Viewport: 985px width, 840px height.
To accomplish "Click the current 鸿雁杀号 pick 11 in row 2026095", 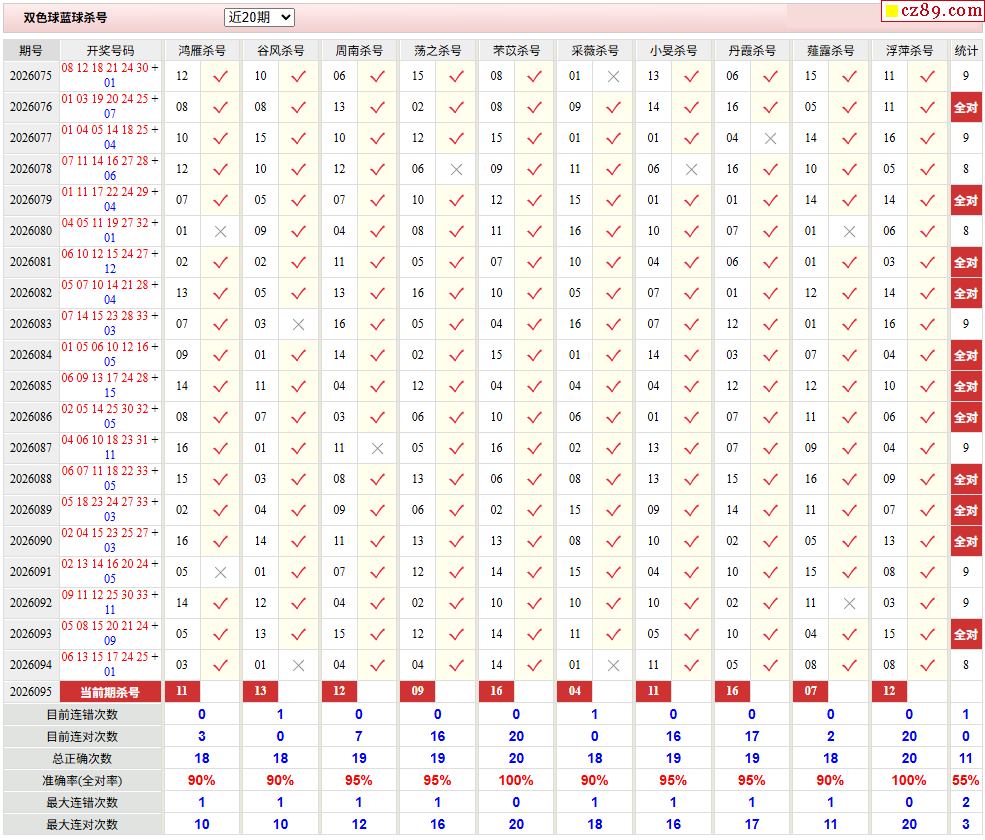I will pos(182,691).
